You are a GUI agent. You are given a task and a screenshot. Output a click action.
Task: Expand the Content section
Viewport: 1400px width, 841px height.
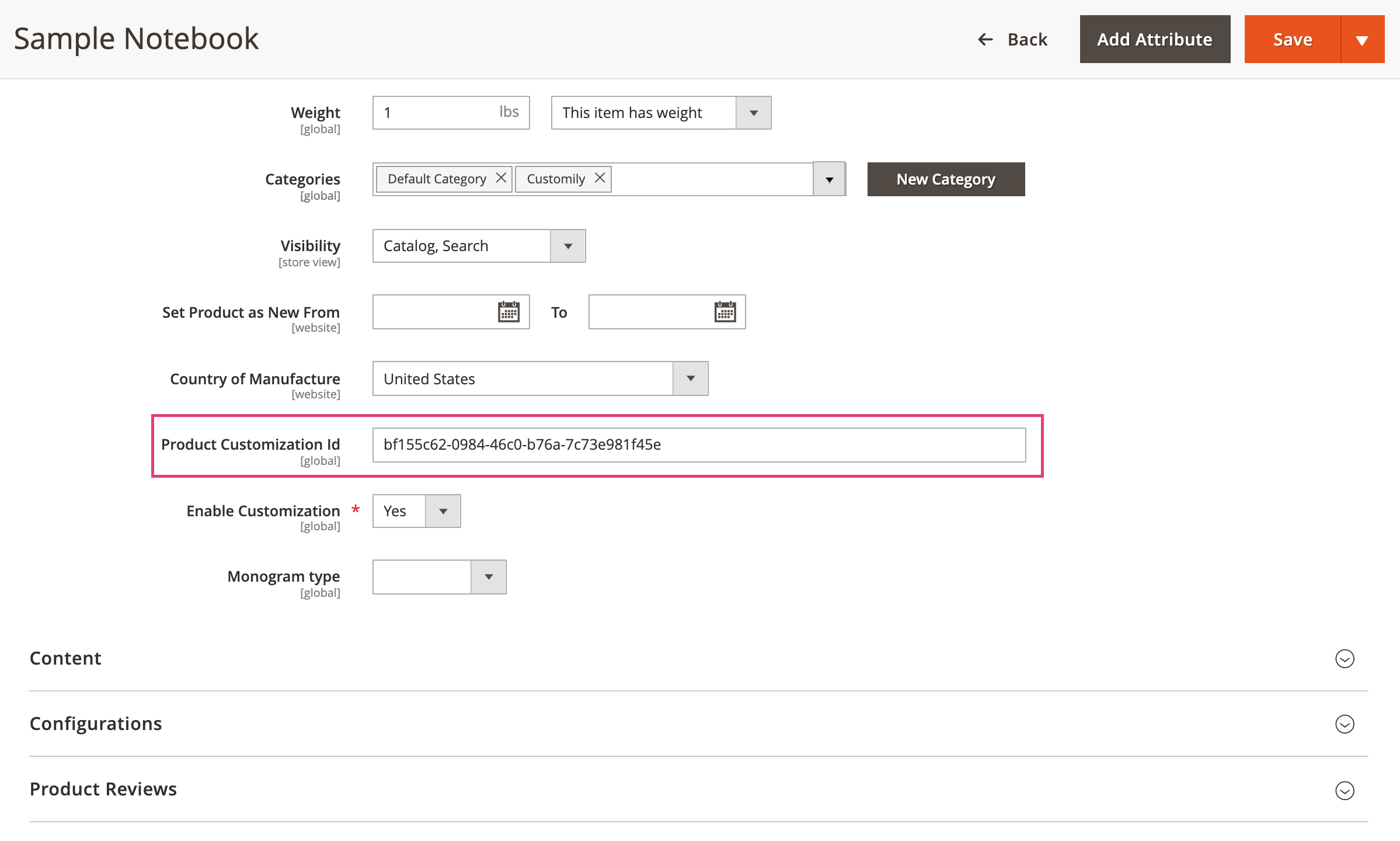(x=1345, y=658)
